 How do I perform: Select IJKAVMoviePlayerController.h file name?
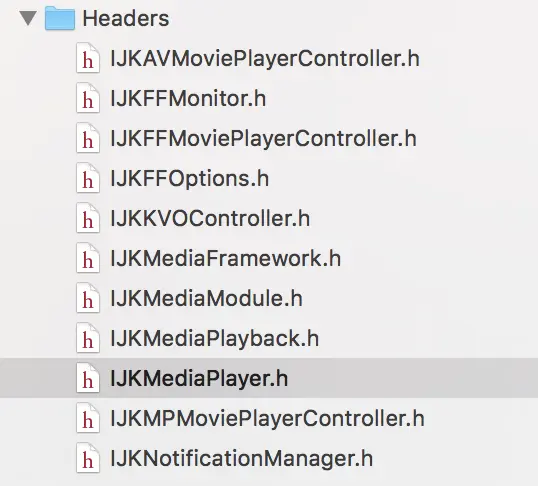point(265,59)
